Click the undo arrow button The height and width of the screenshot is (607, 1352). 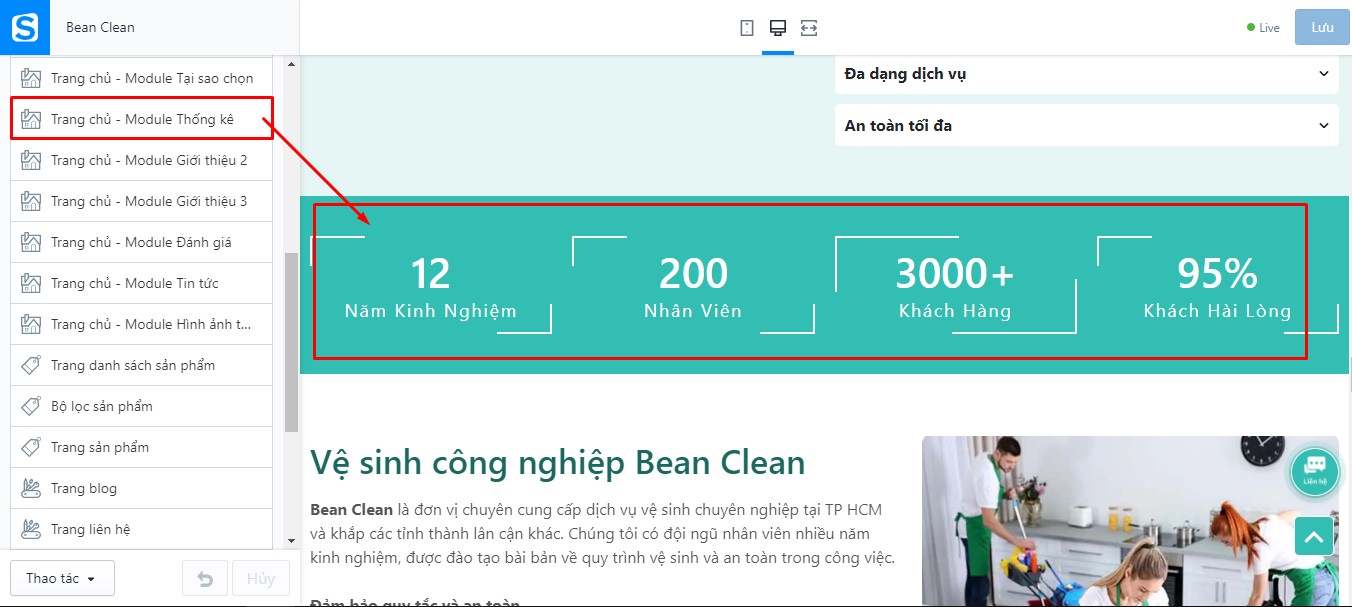[x=205, y=579]
